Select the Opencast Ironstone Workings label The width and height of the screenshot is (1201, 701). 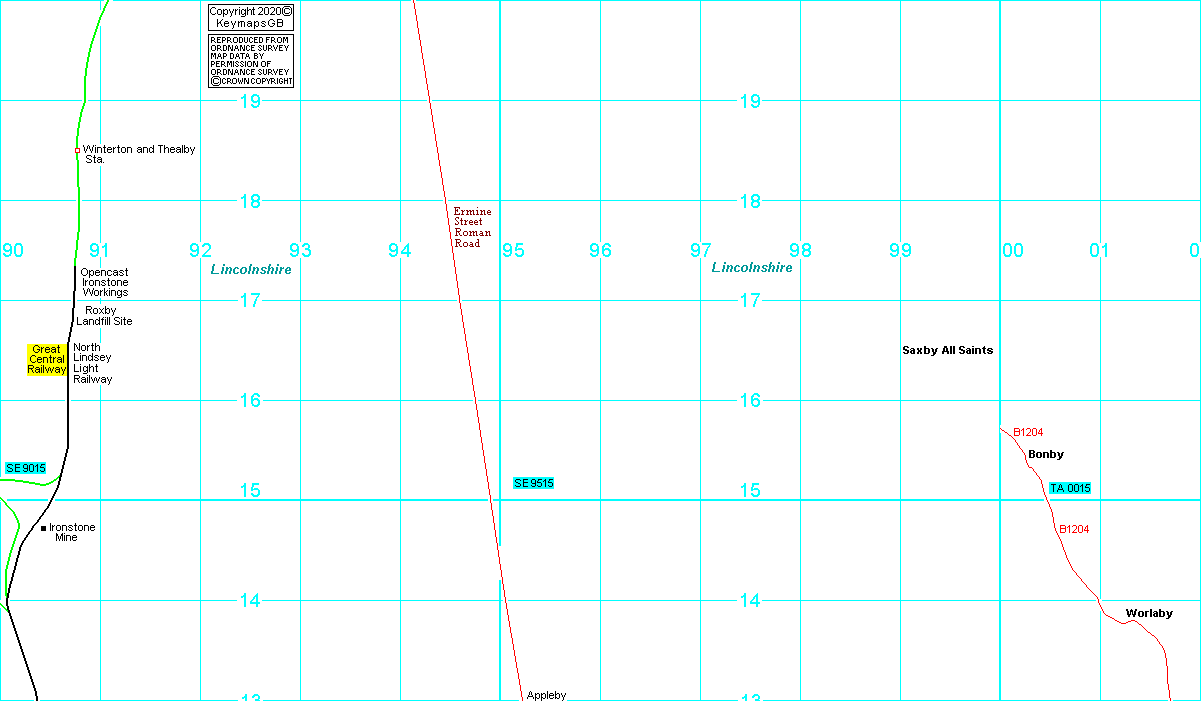pyautogui.click(x=104, y=282)
